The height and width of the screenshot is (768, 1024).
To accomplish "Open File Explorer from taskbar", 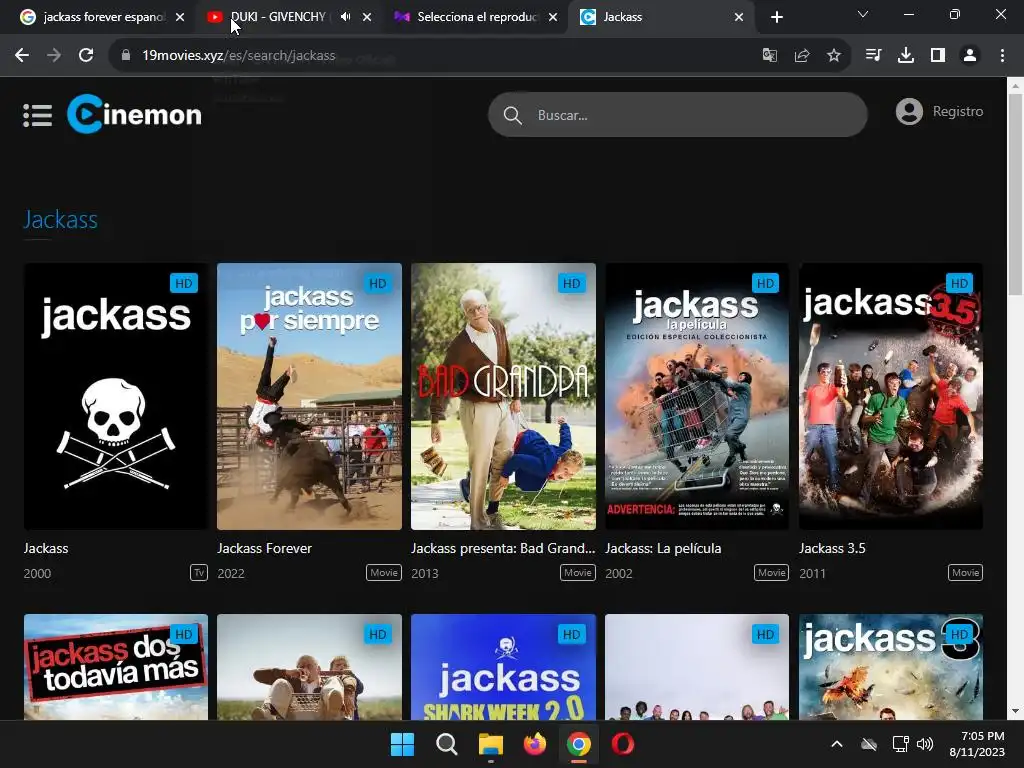I will 490,744.
